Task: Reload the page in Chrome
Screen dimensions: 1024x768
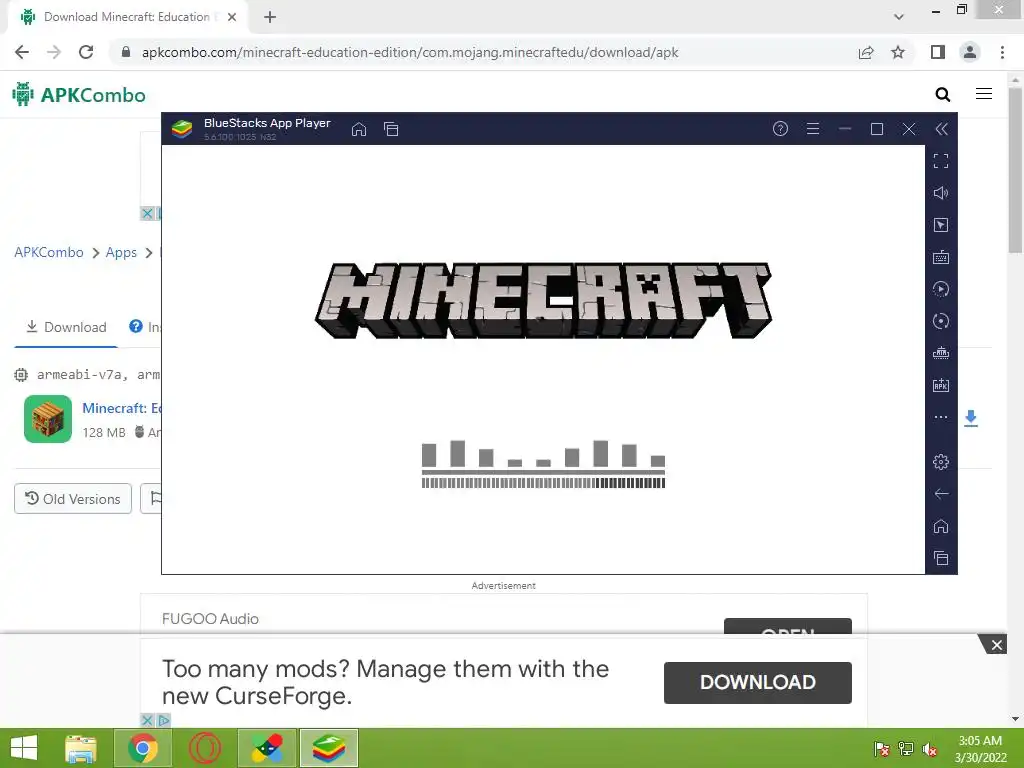Action: coord(86,52)
